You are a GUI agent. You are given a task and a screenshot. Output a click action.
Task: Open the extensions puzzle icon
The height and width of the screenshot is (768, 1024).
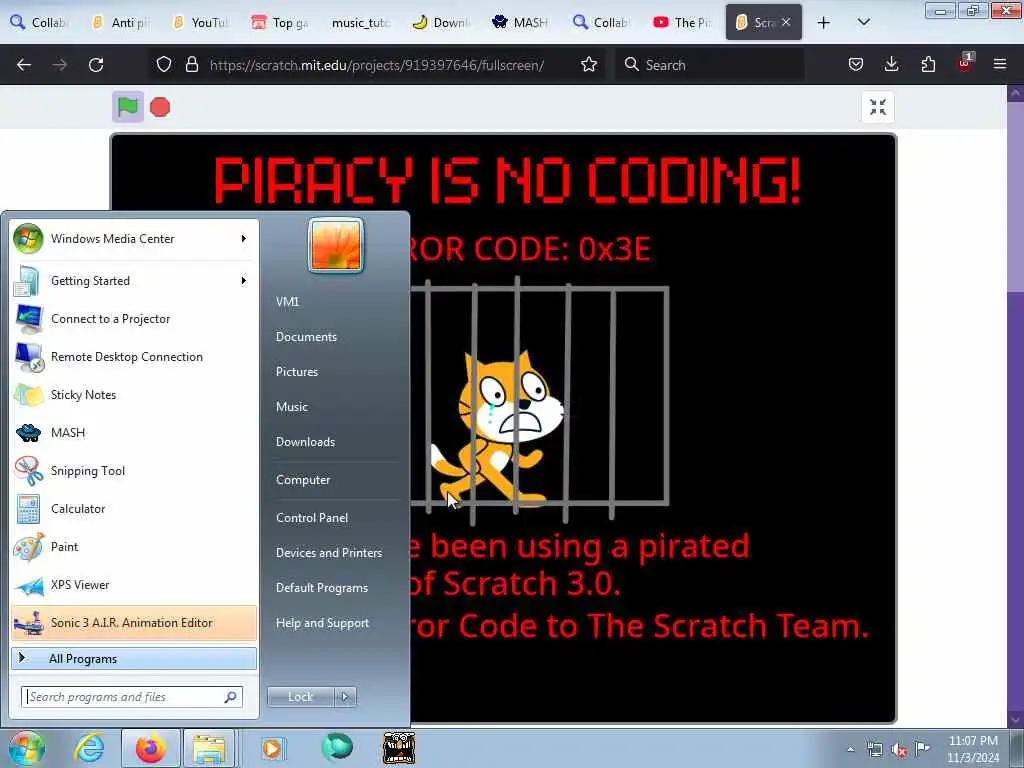point(928,65)
